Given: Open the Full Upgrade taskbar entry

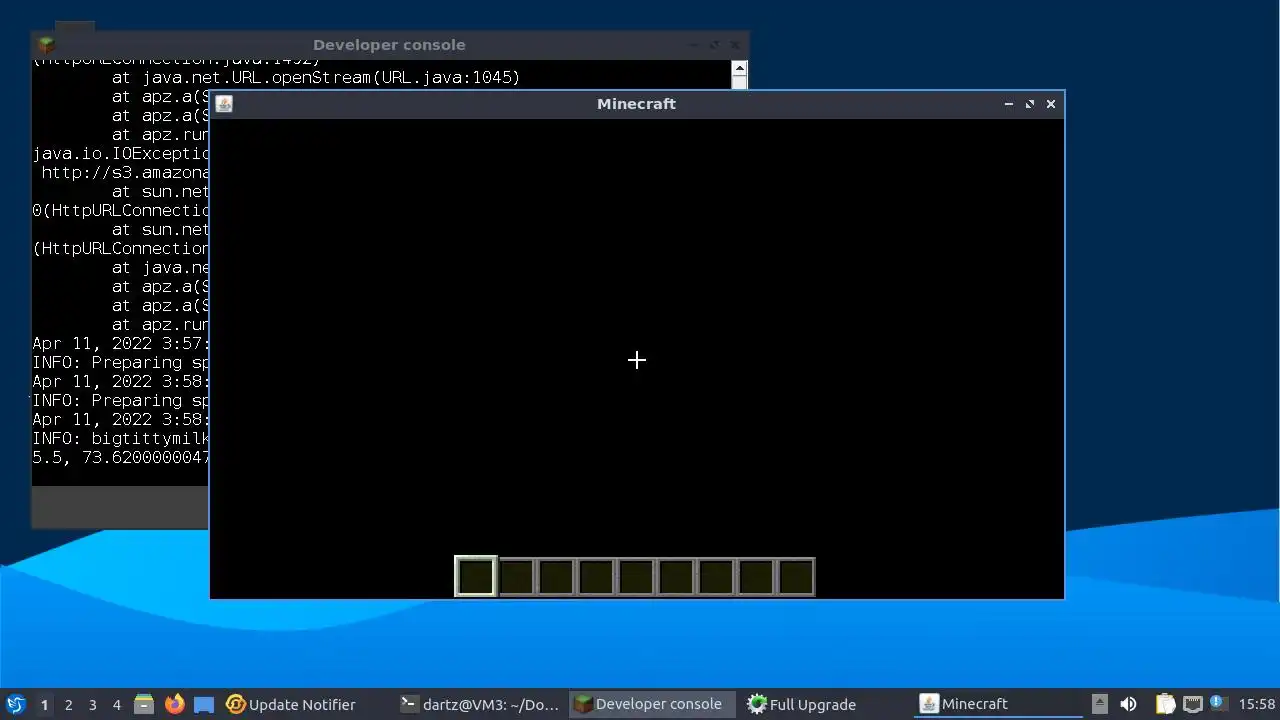Looking at the screenshot, I should pyautogui.click(x=802, y=704).
